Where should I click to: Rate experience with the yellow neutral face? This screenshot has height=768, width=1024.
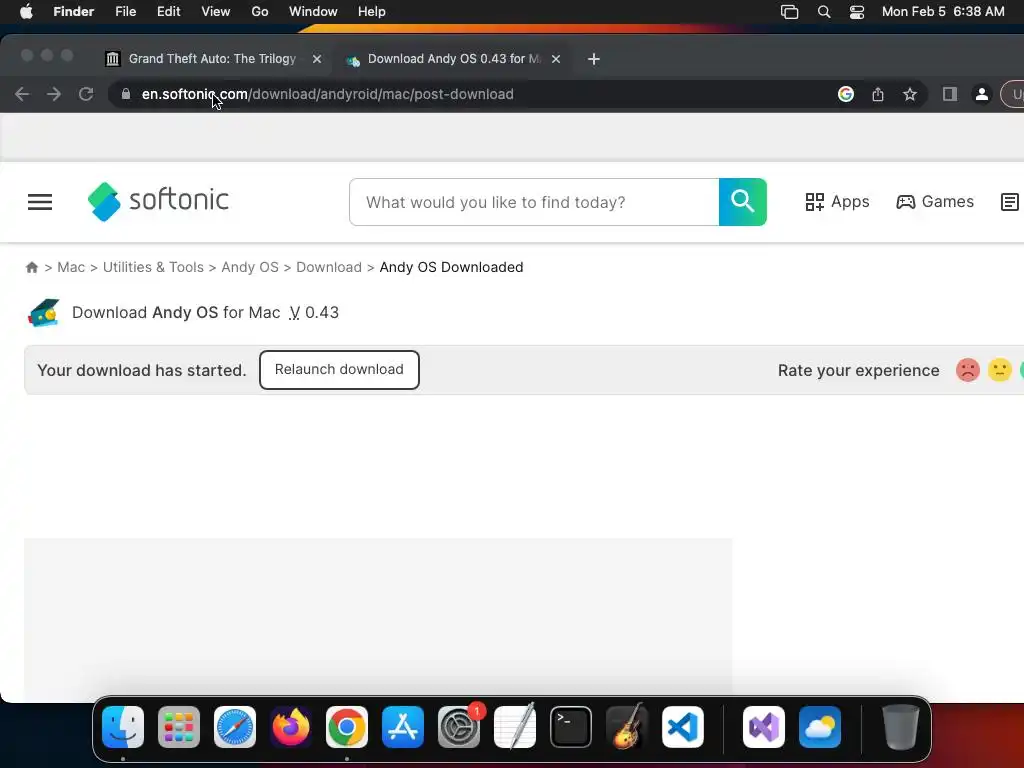pyautogui.click(x=999, y=370)
